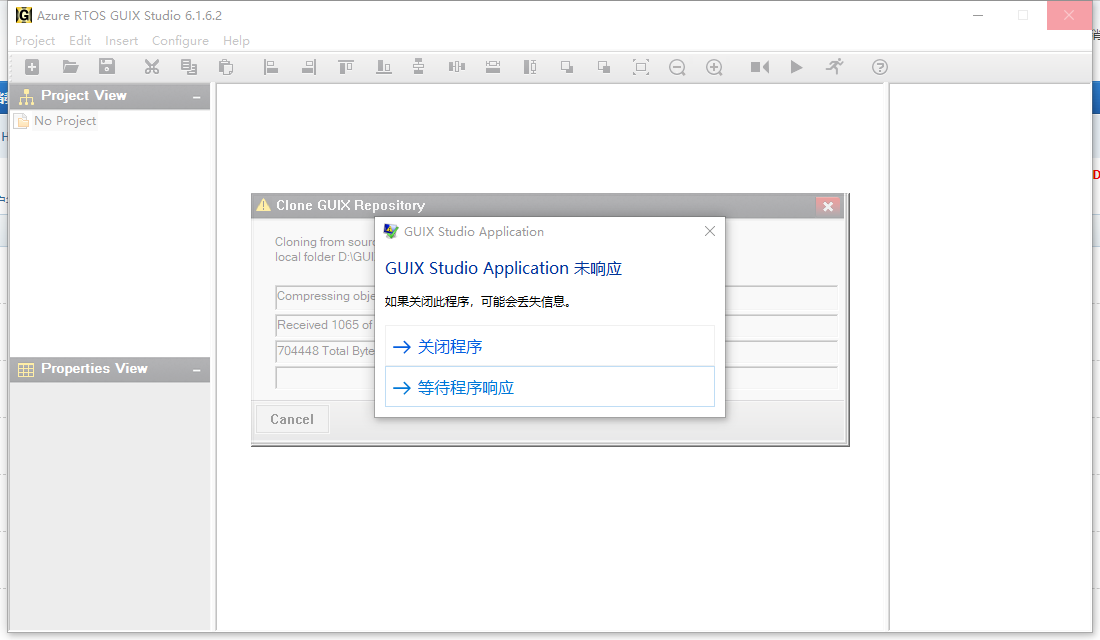The height and width of the screenshot is (640, 1100).
Task: Click the Copy toolbar icon
Action: tap(189, 67)
